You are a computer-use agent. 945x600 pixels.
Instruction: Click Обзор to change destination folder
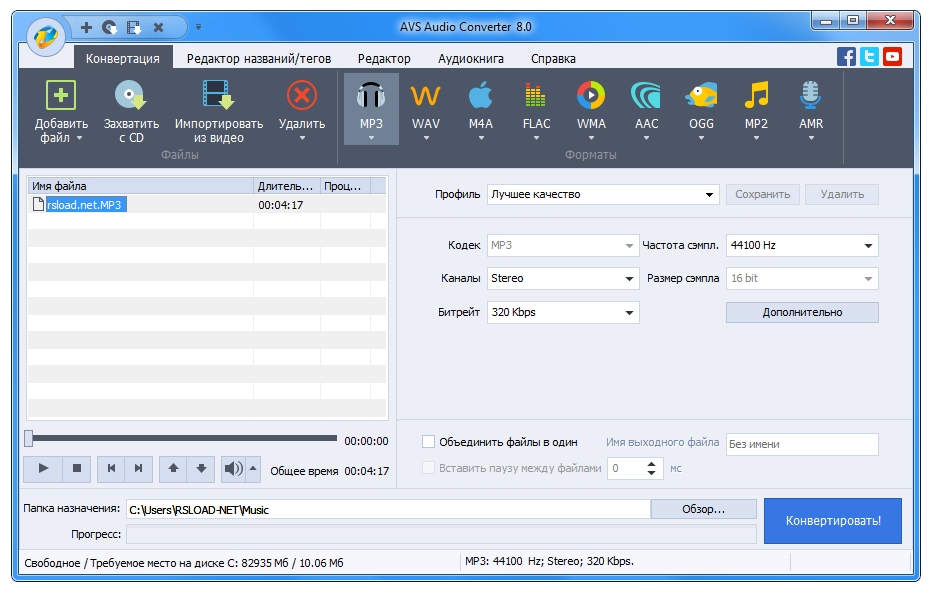(702, 508)
